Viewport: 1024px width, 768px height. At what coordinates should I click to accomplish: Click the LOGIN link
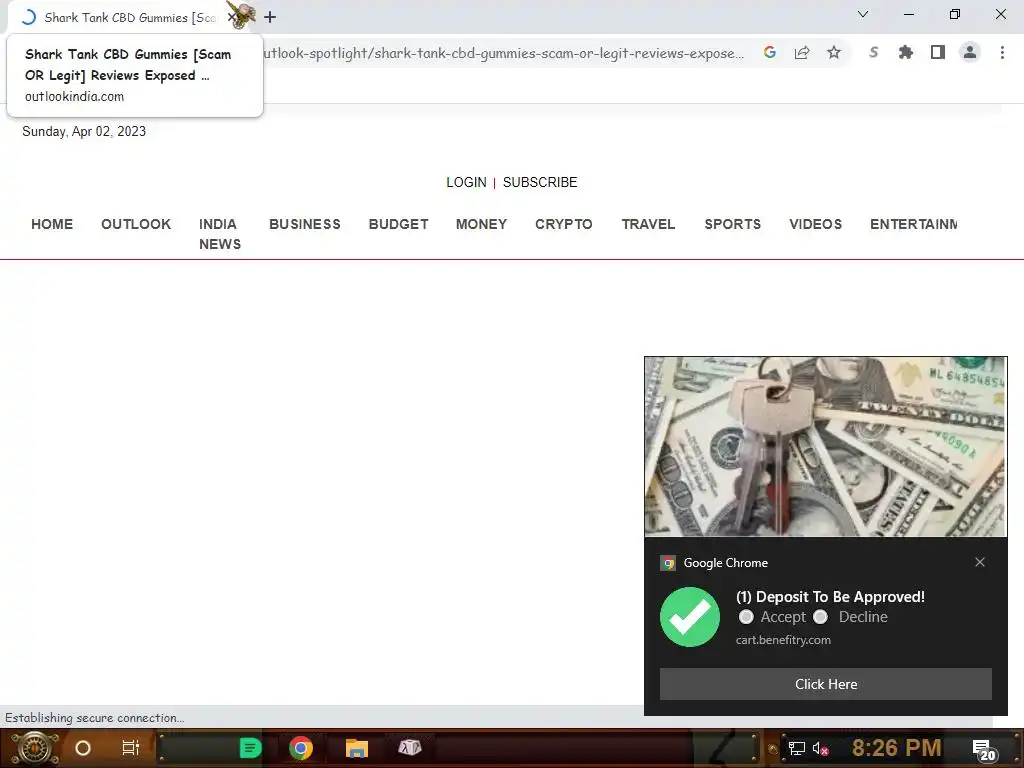(x=466, y=182)
